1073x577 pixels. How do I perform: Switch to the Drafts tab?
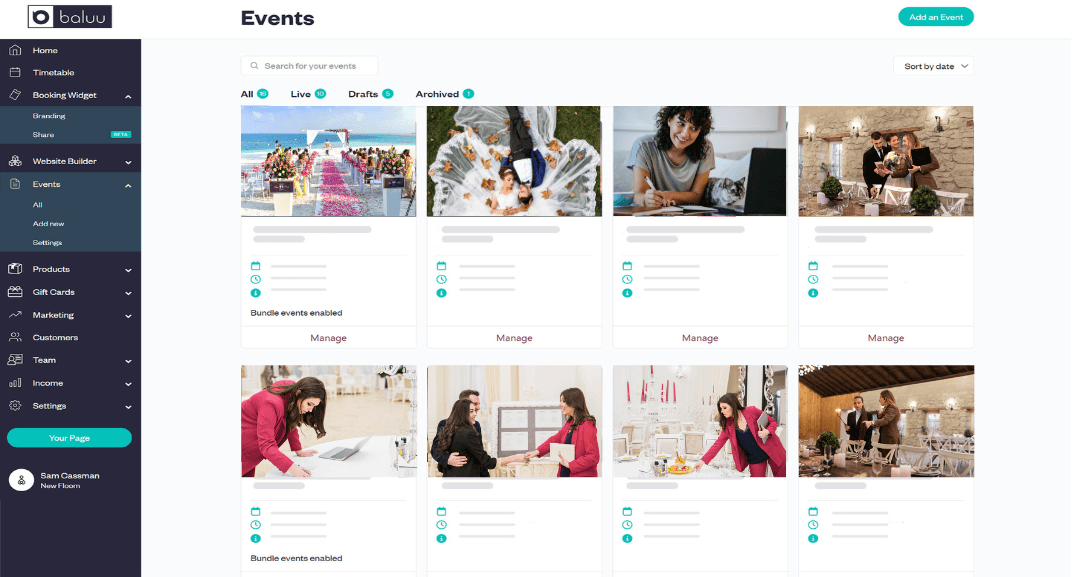(369, 94)
